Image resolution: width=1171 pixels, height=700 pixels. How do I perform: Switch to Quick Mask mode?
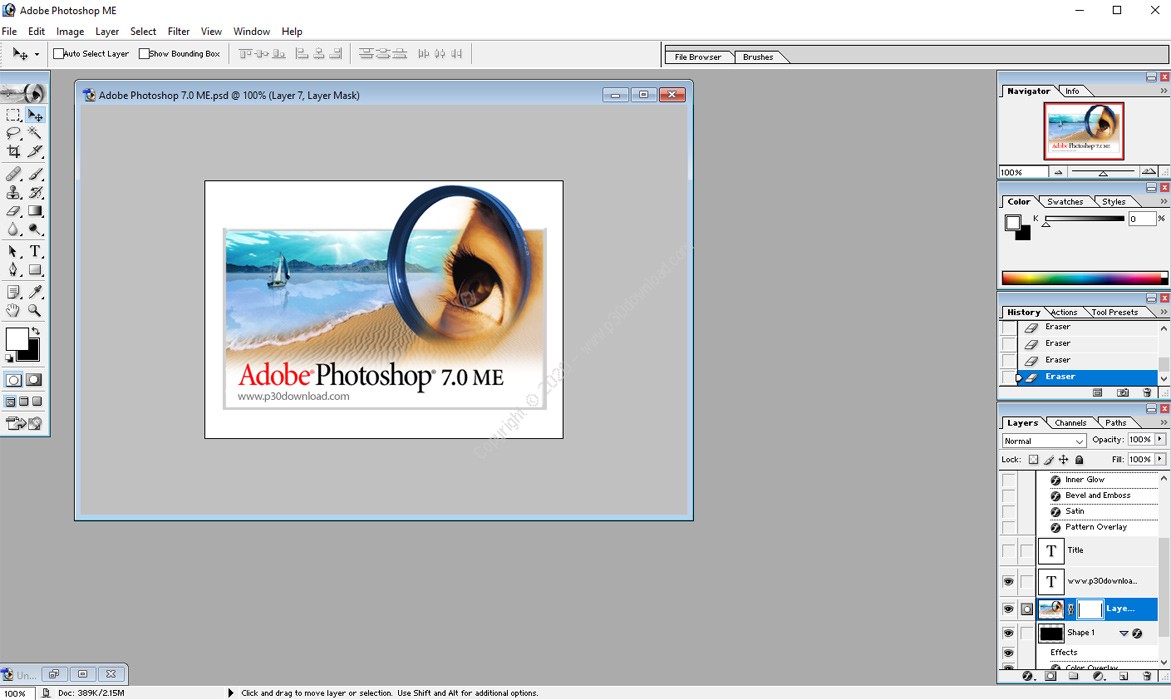(34, 380)
